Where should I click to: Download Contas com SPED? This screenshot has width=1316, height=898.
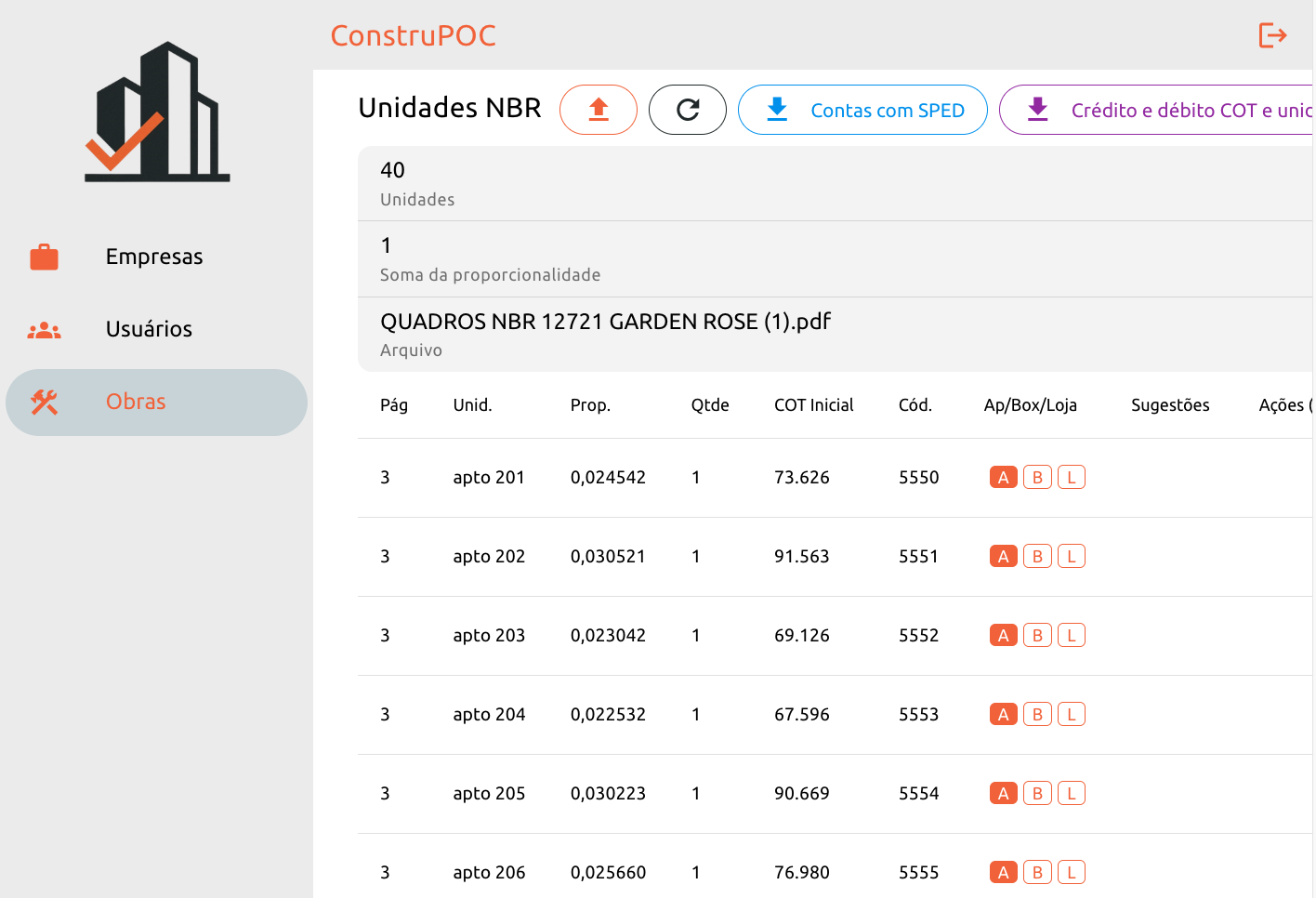pos(862,110)
